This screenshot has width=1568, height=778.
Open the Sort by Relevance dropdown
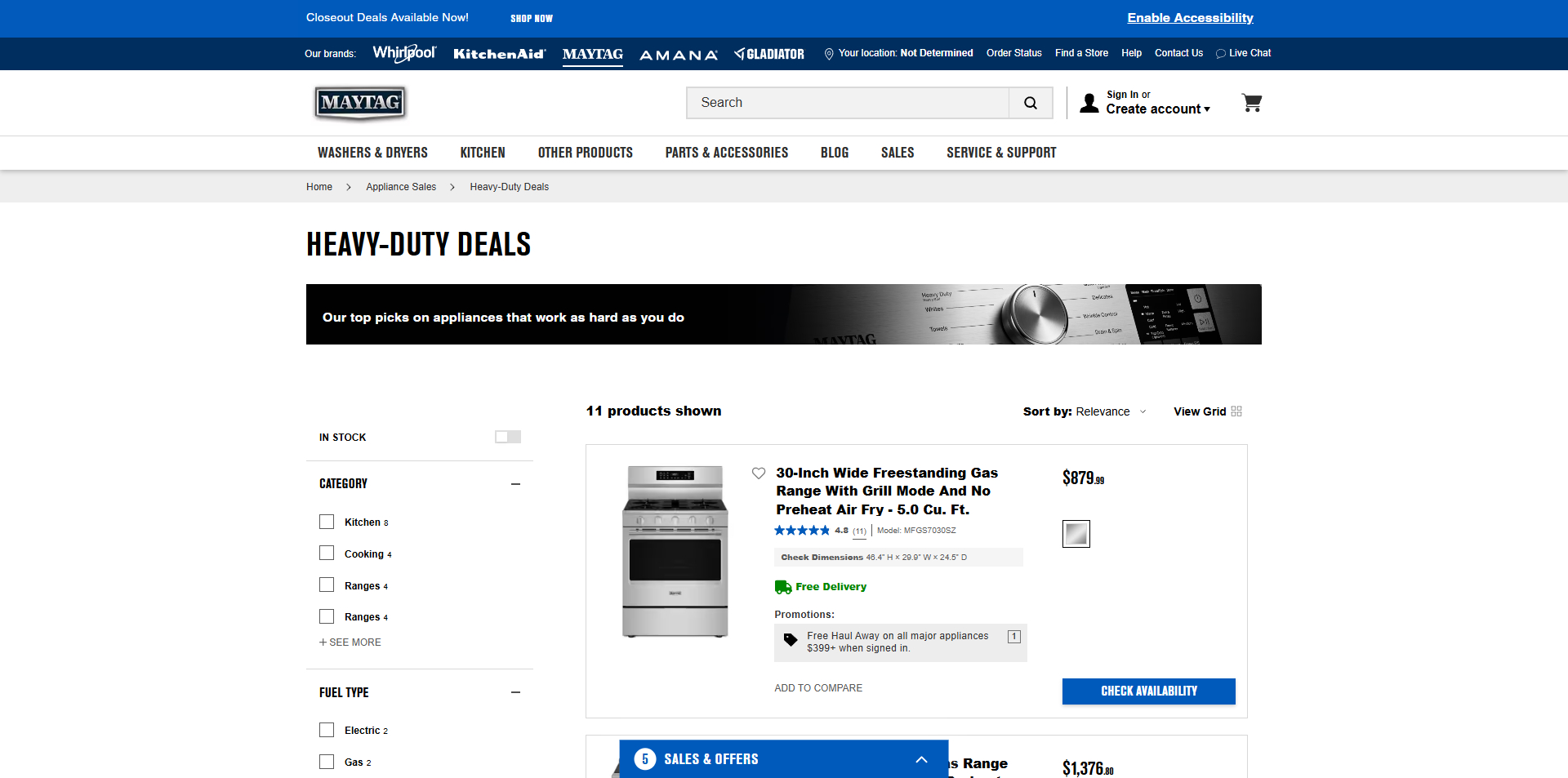pyautogui.click(x=1108, y=411)
